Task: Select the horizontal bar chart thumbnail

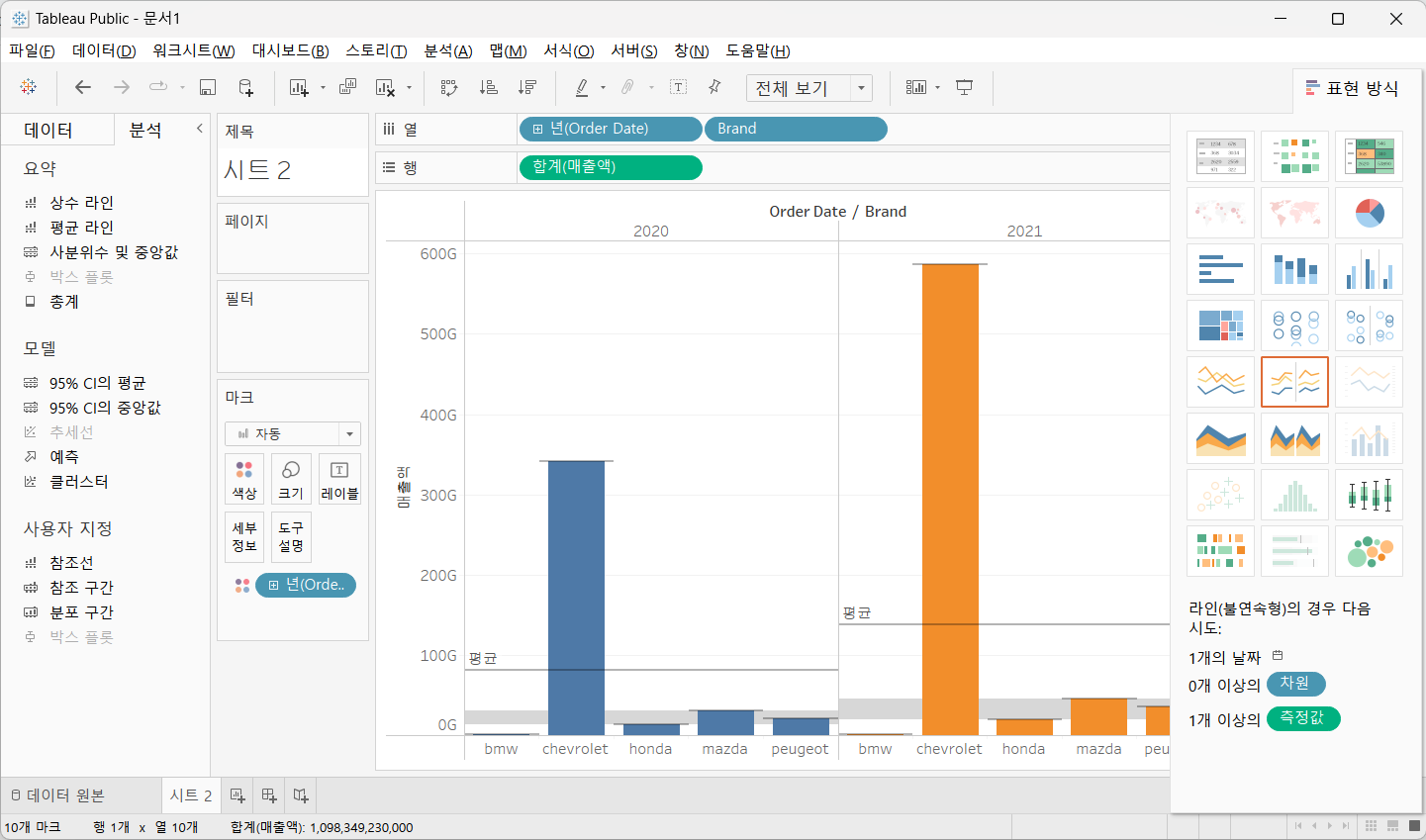Action: (x=1220, y=269)
